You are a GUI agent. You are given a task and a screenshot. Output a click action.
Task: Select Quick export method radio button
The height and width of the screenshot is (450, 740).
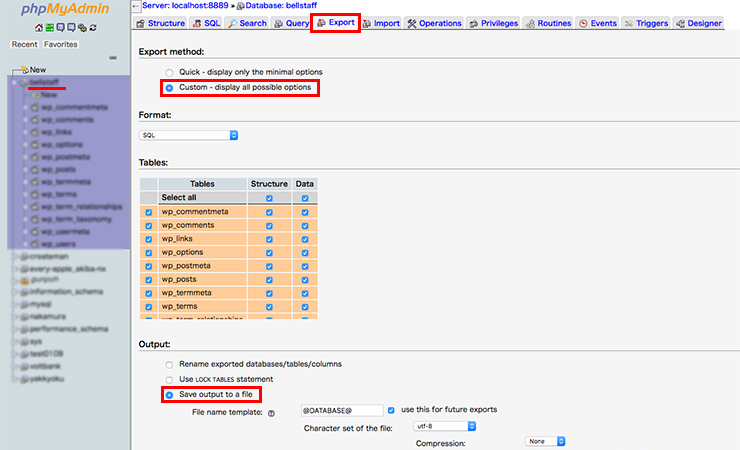click(169, 72)
